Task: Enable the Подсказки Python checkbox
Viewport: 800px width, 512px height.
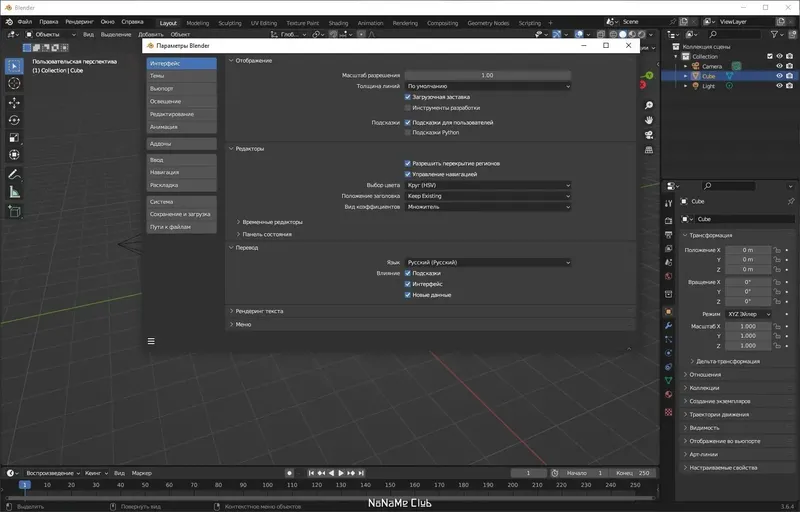Action: click(x=408, y=132)
